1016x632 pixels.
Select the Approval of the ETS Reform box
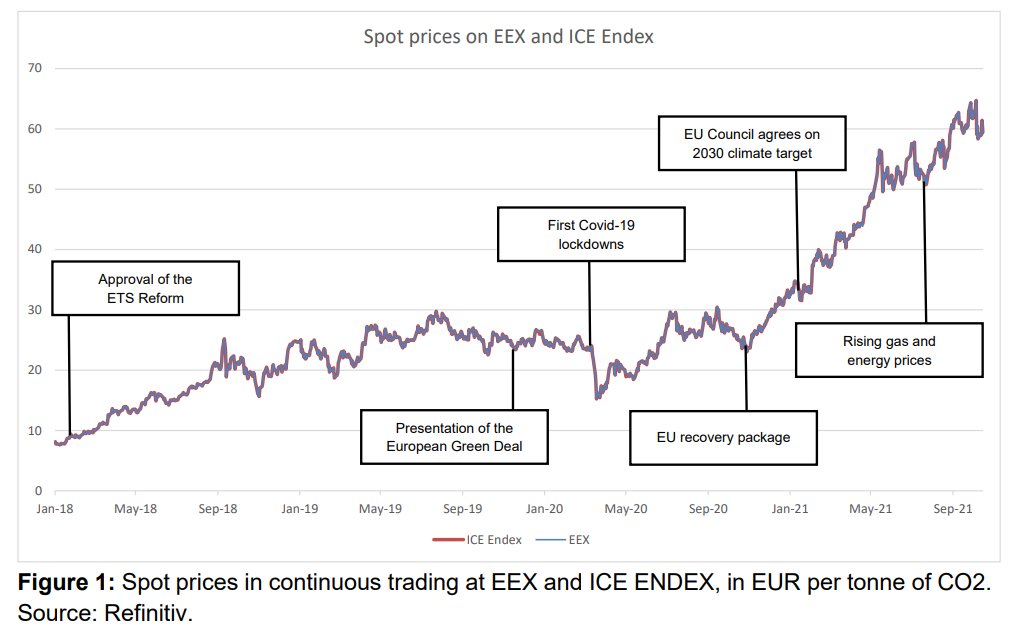145,288
